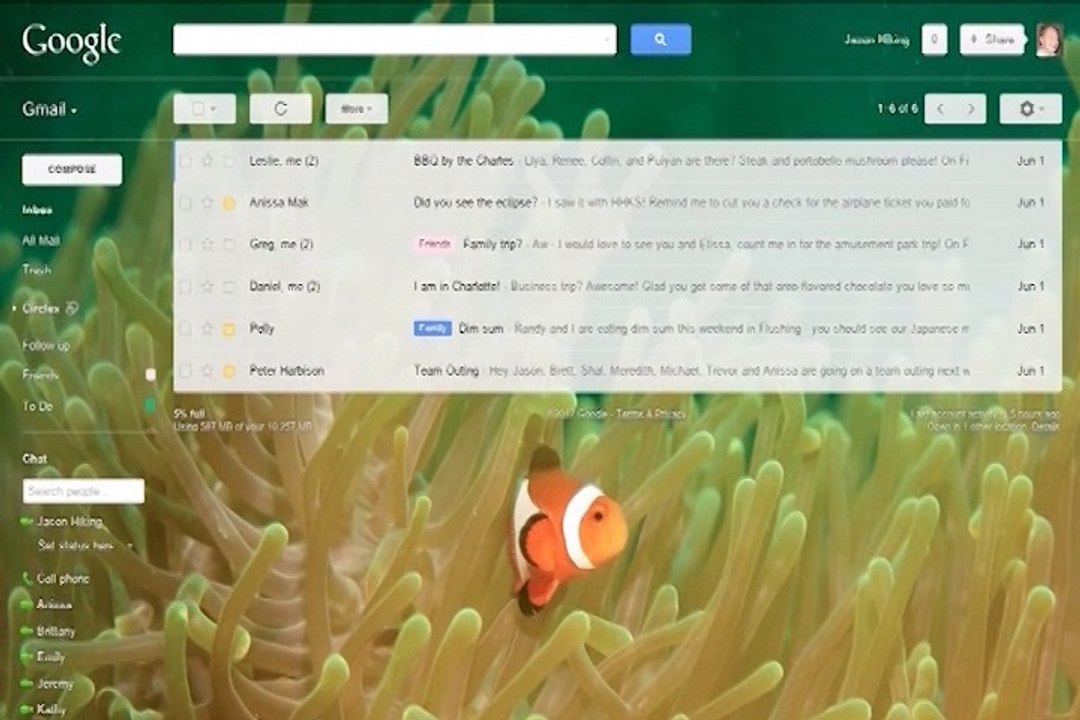Click Google logo
This screenshot has width=1080, height=720.
click(72, 43)
